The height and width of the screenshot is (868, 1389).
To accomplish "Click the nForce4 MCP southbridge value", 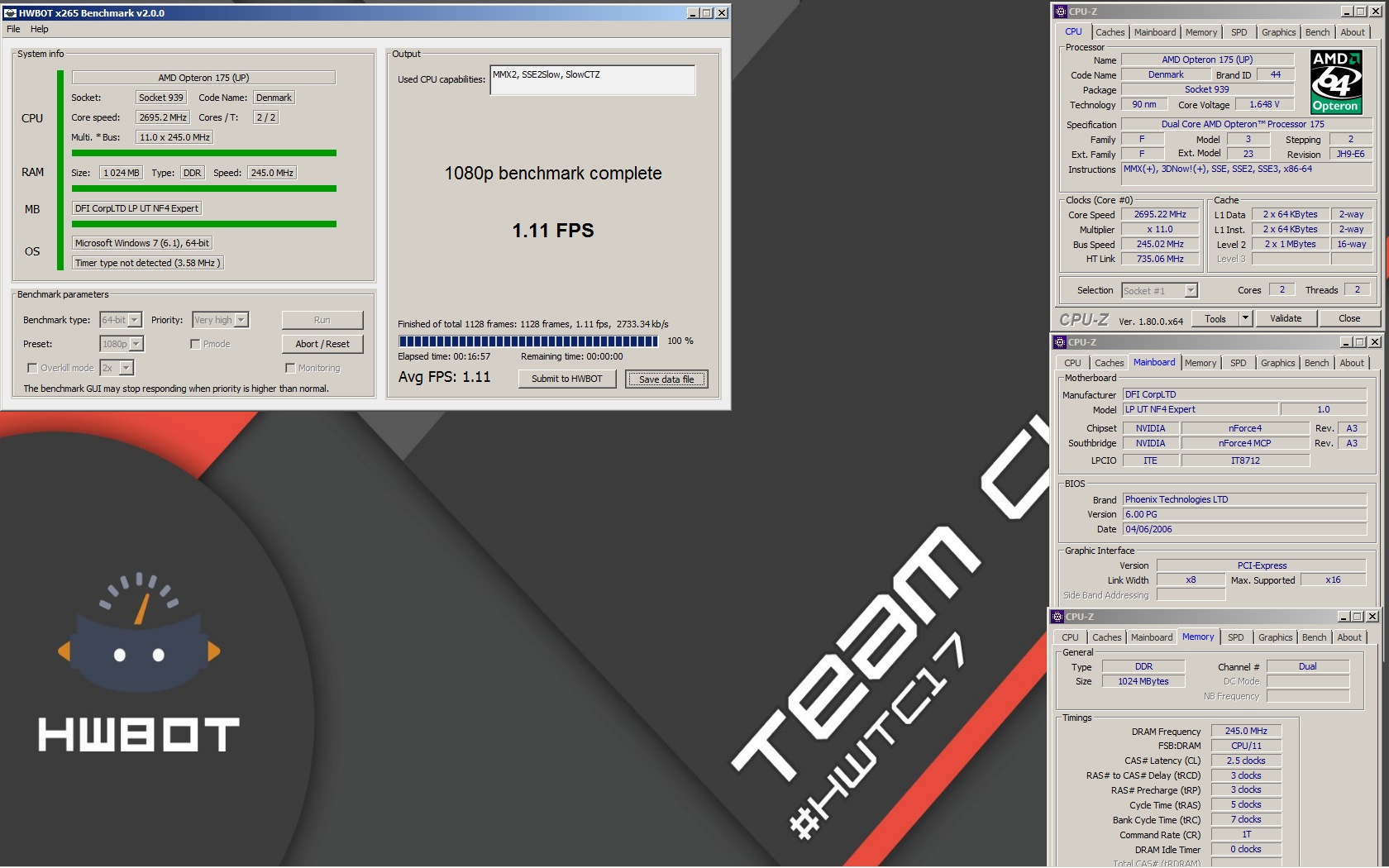I will (x=1244, y=443).
